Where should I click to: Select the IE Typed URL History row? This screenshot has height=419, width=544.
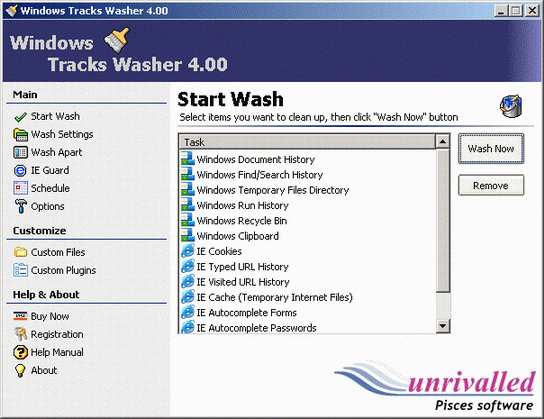[x=307, y=266]
